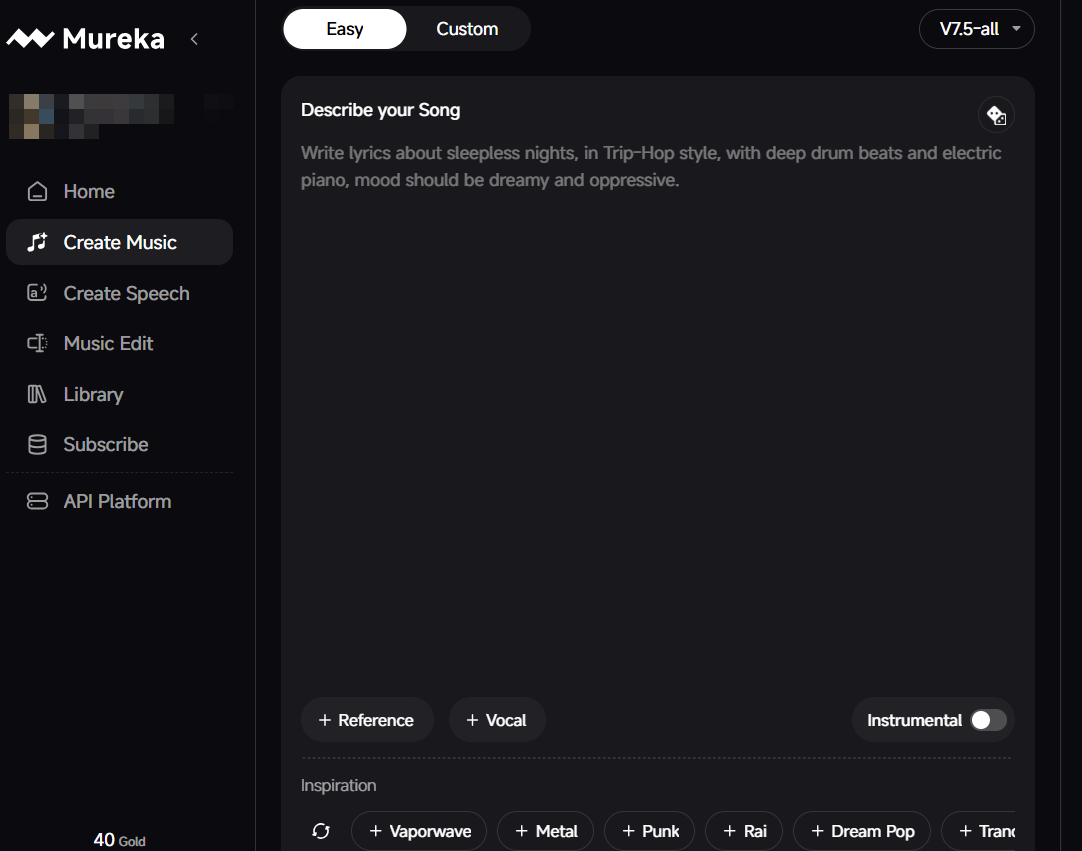Add the Punk inspiration tag
Viewport: 1082px width, 851px height.
(x=649, y=831)
